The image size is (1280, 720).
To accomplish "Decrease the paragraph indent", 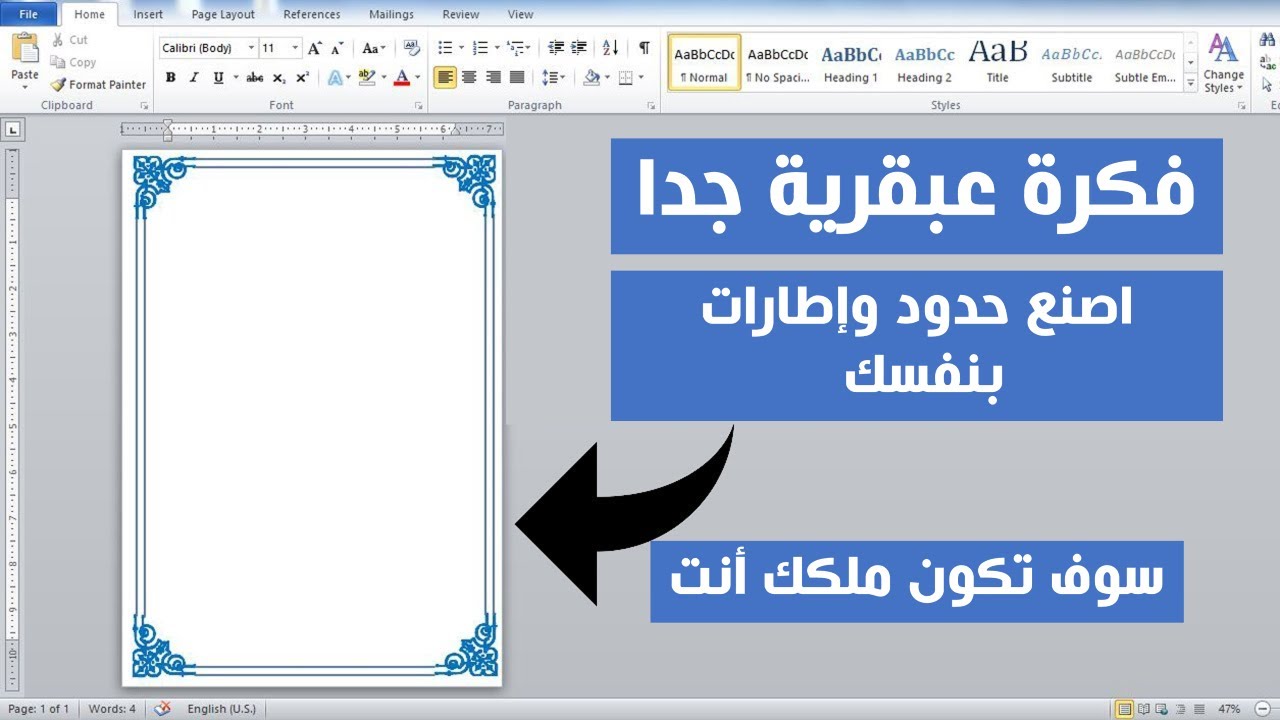I will pos(556,48).
